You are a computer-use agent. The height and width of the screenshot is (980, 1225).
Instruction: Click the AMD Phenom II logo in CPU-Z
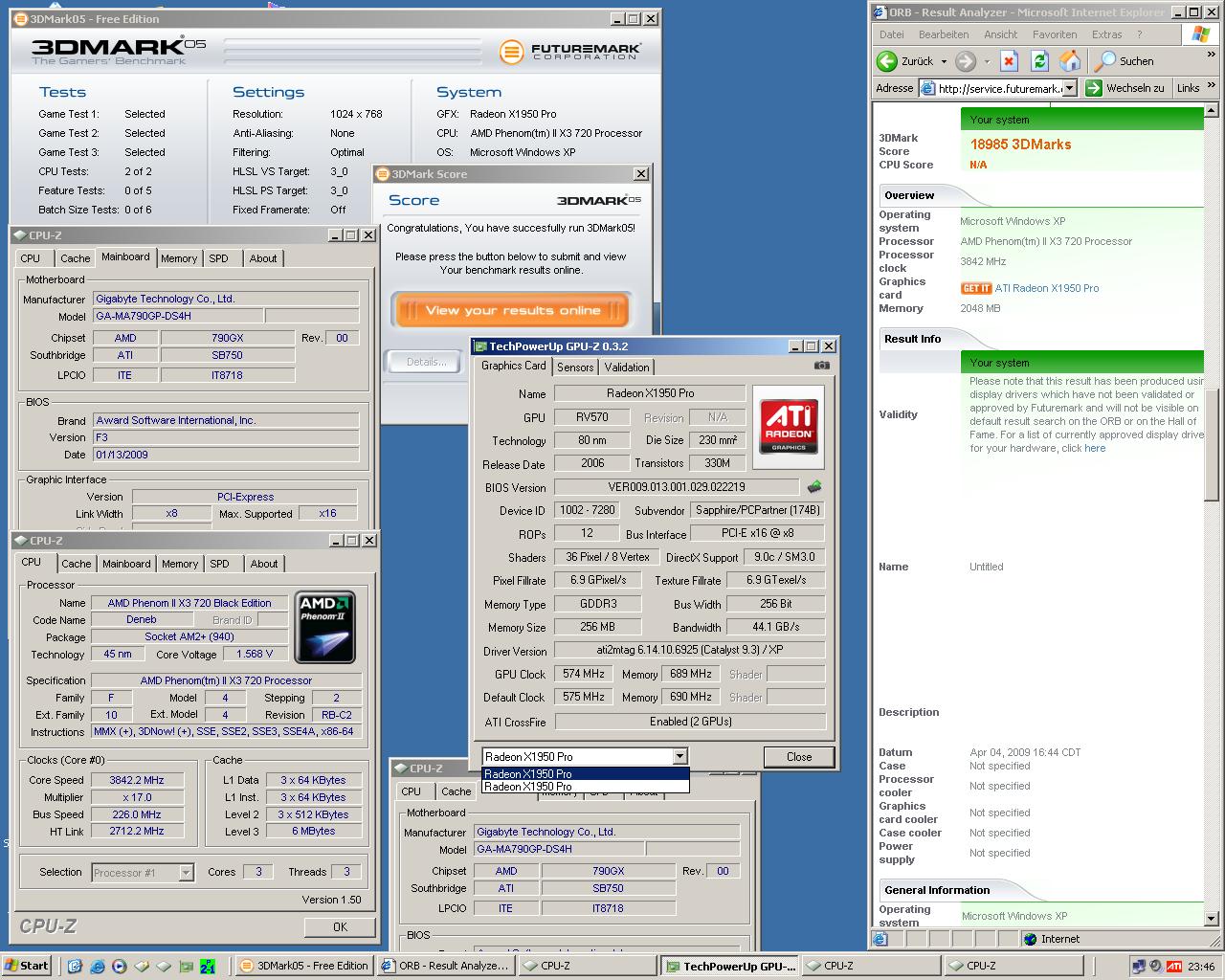325,627
